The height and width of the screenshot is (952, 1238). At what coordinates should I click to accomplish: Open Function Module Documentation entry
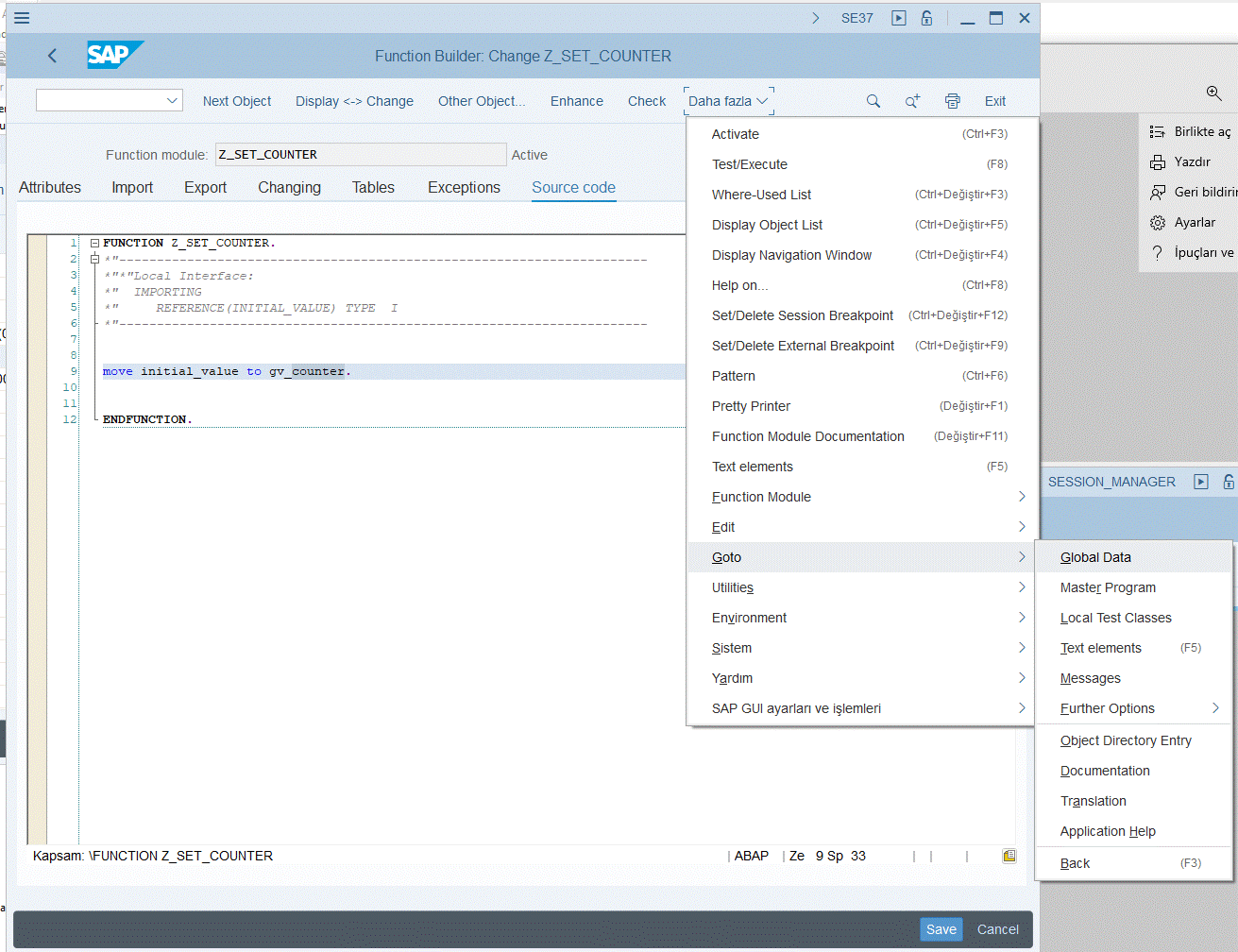pyautogui.click(x=862, y=436)
